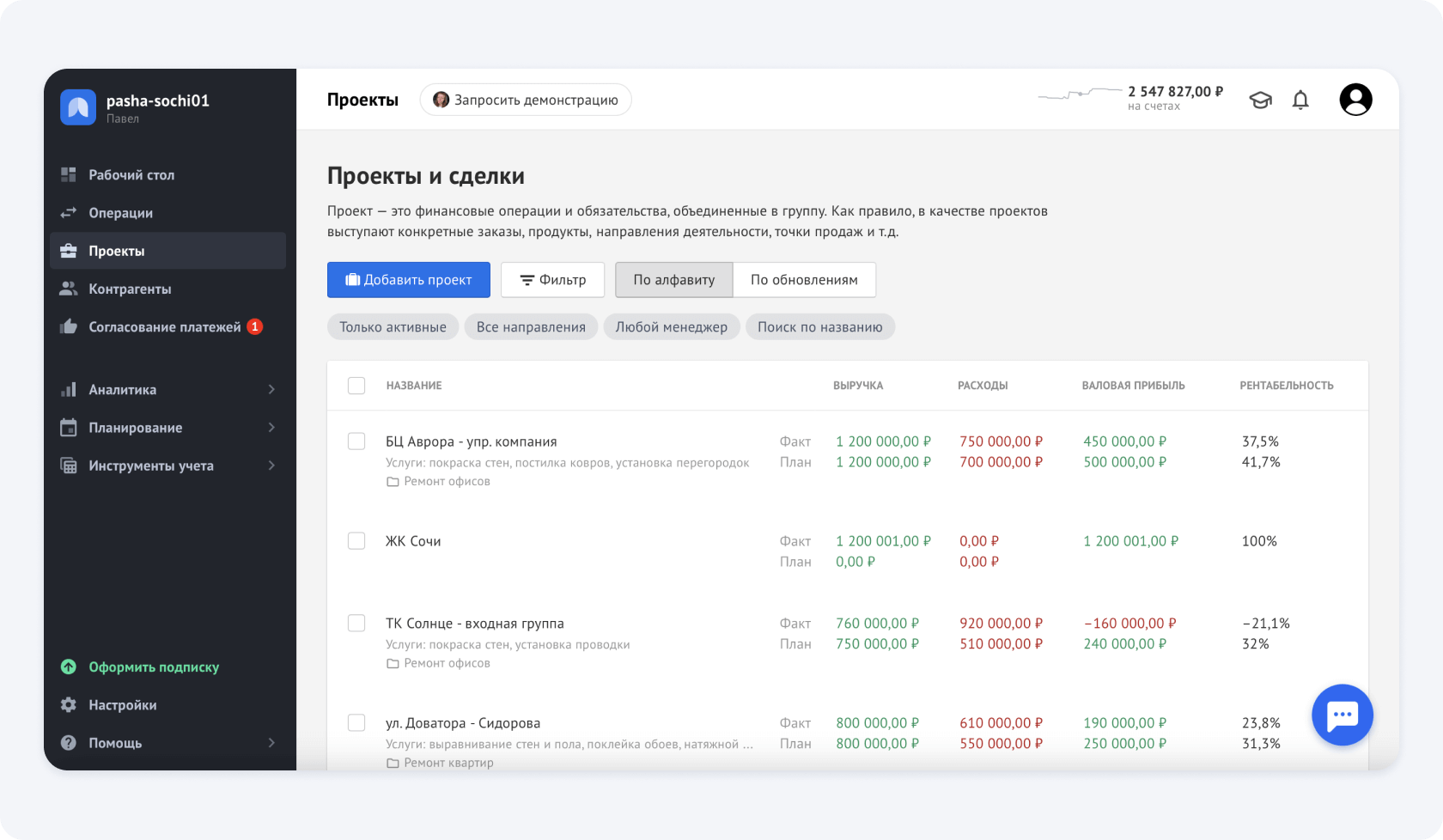Click Запросить демонстрацию button
This screenshot has height=840, width=1443.
pyautogui.click(x=526, y=100)
